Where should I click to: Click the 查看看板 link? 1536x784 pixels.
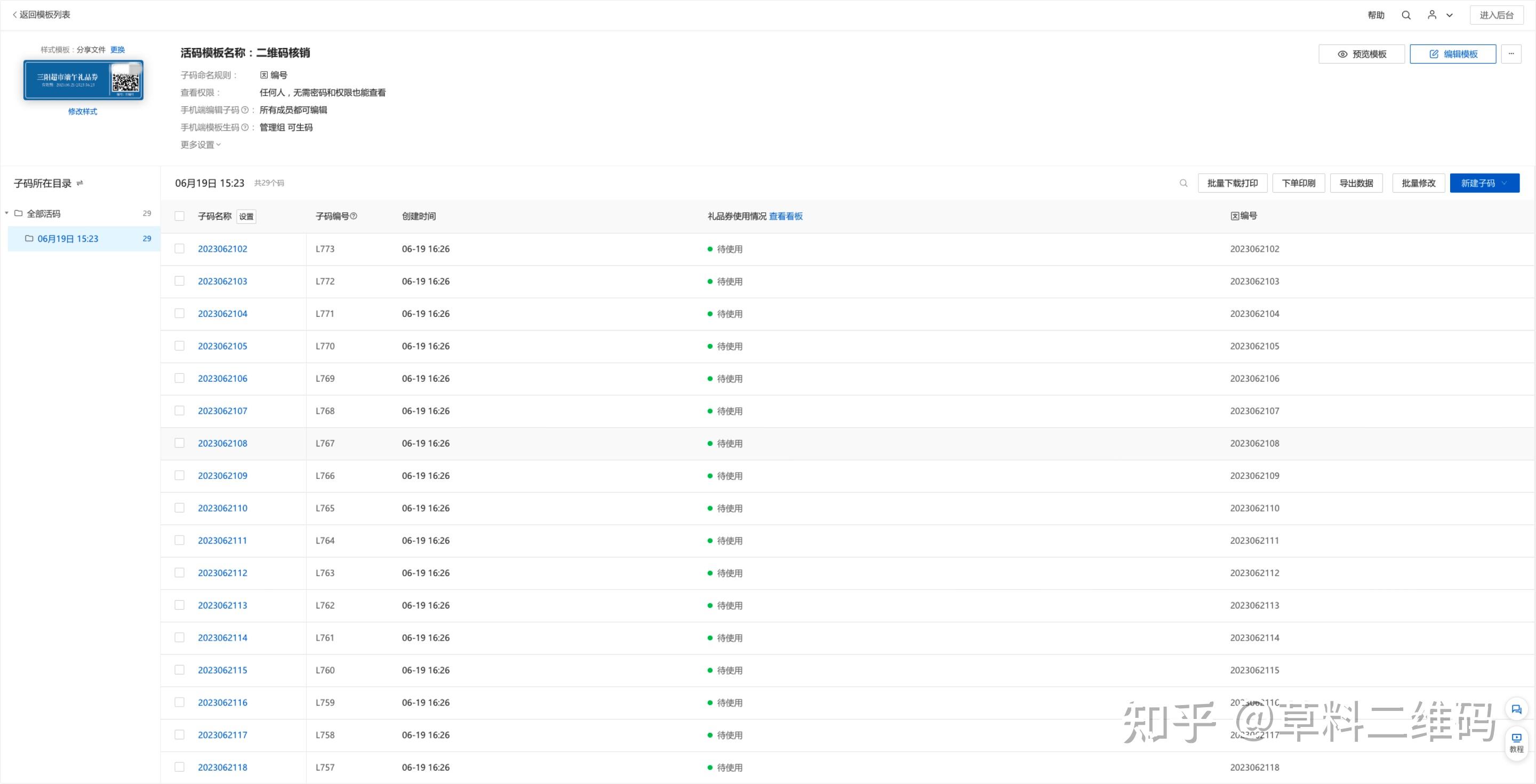[x=785, y=216]
